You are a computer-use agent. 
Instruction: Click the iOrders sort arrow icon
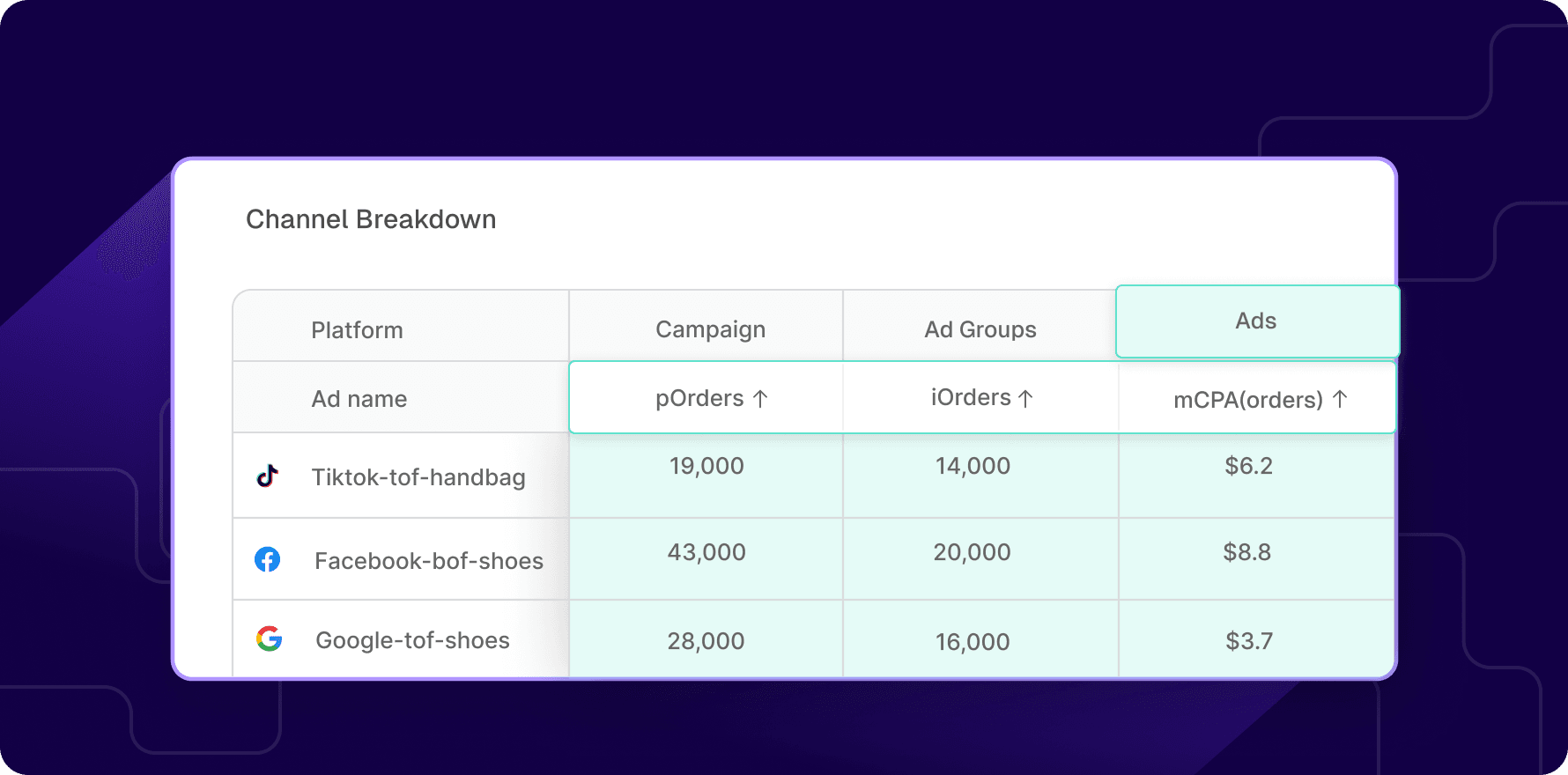(1025, 399)
